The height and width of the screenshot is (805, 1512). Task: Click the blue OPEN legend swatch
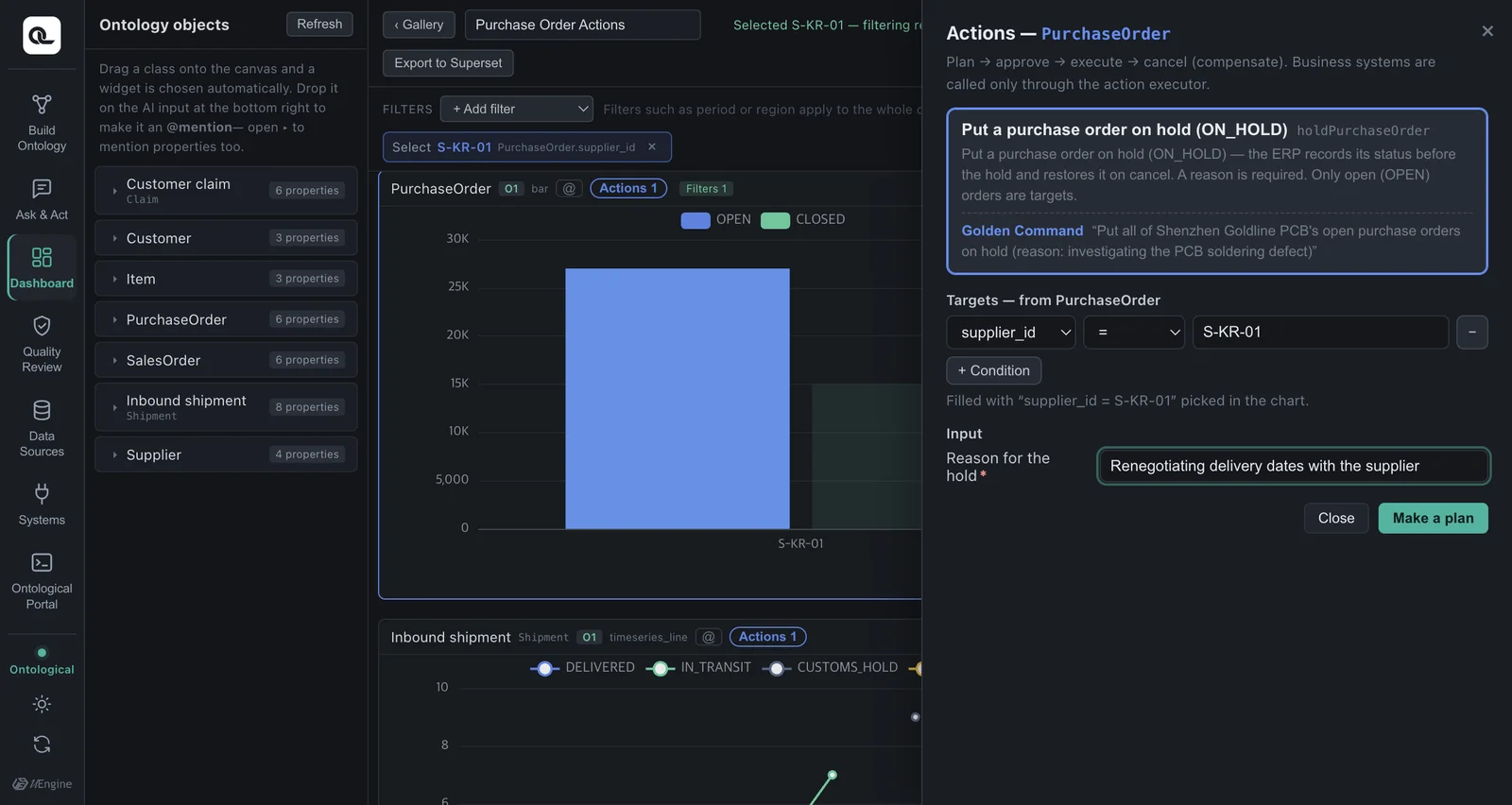[x=696, y=220]
